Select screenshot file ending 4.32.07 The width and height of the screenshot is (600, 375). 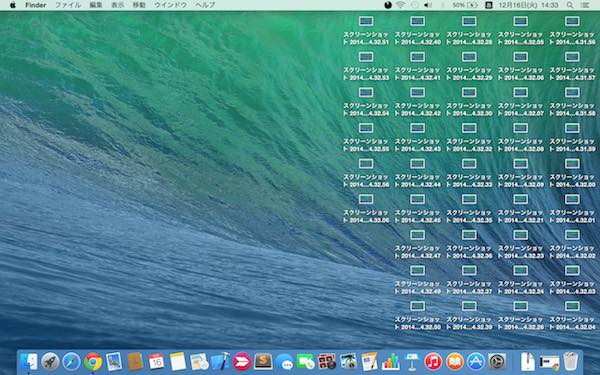click(520, 102)
